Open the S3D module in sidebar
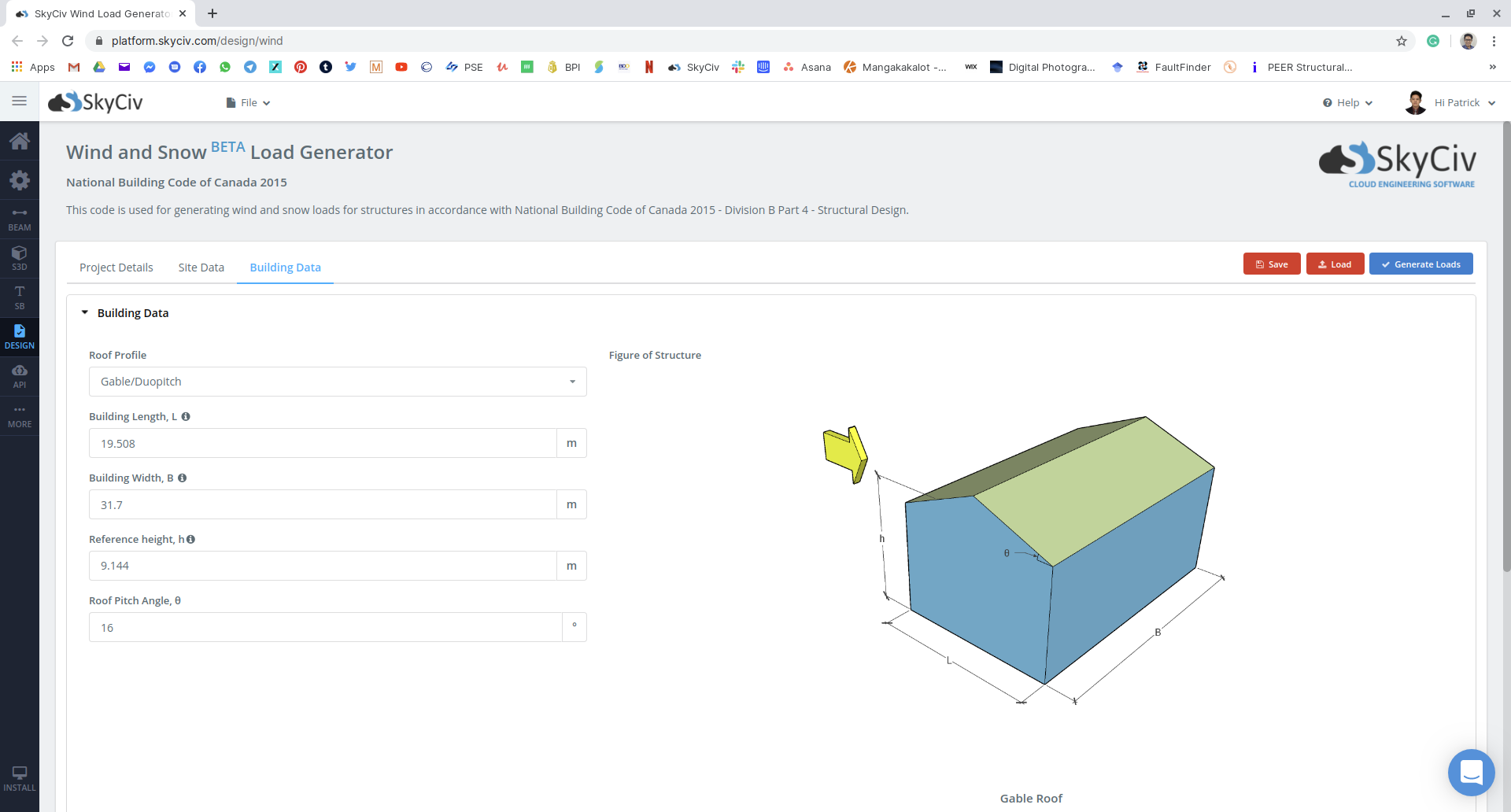 click(20, 258)
